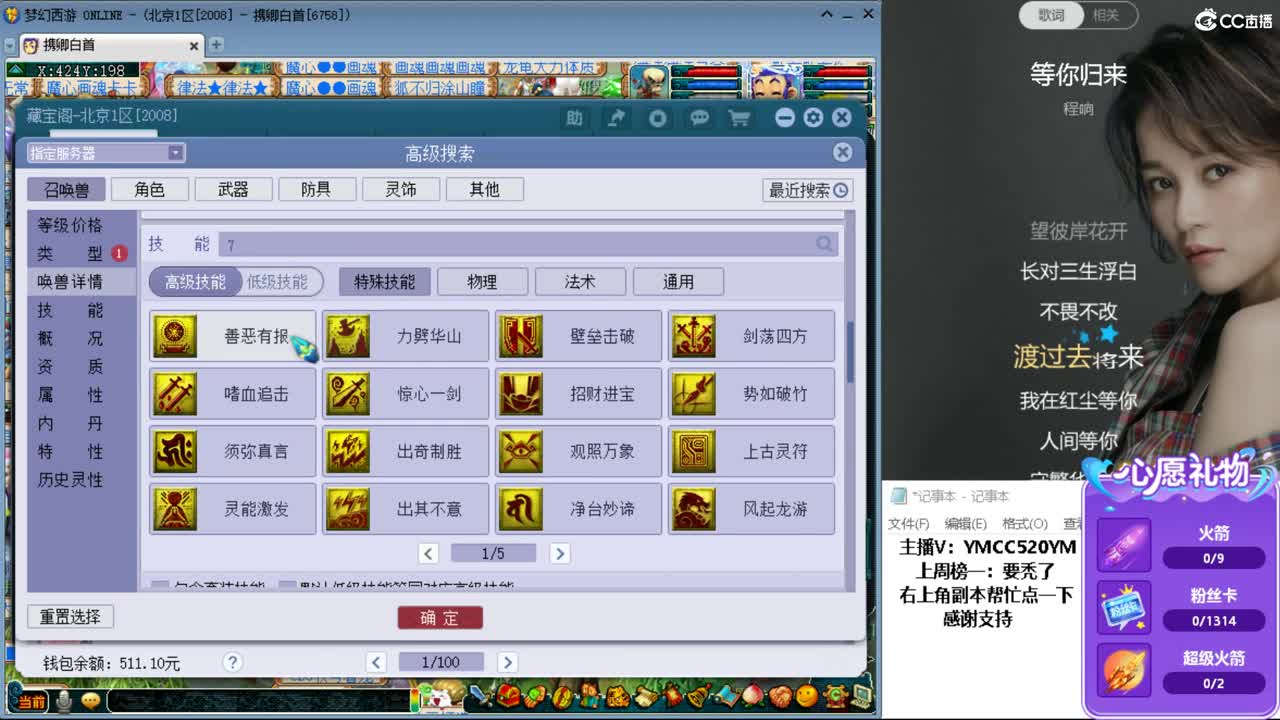Go to previous results page before 1/100

[376, 662]
